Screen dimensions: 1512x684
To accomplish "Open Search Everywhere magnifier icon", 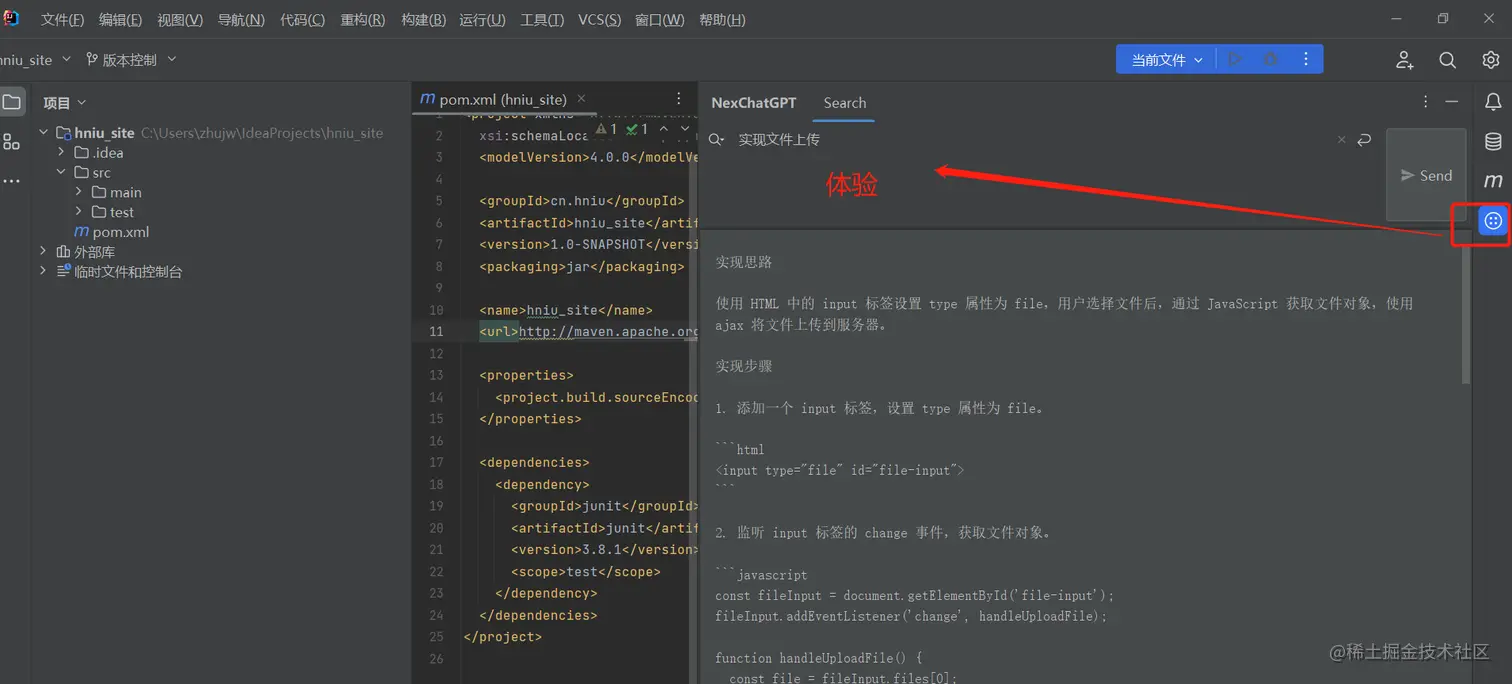I will point(1447,60).
